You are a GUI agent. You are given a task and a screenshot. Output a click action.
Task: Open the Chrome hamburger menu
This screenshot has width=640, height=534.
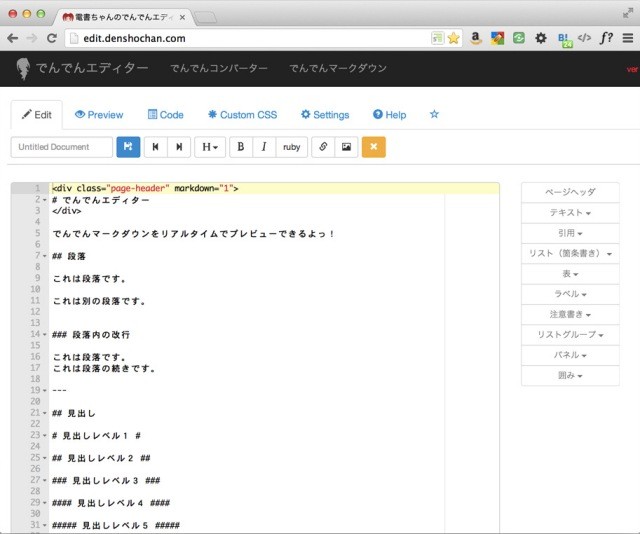click(x=628, y=38)
